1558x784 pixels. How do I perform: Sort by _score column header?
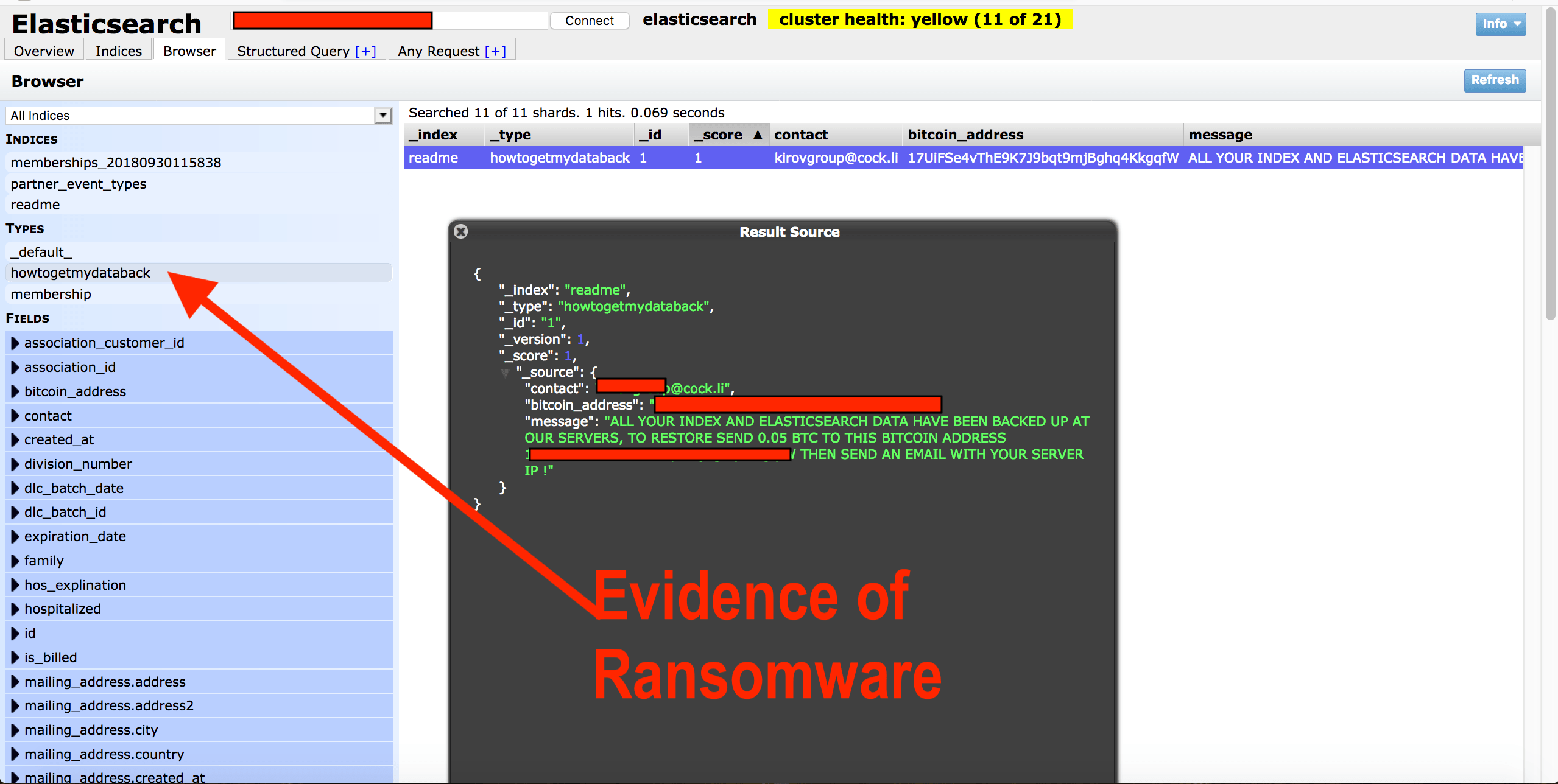pos(729,135)
